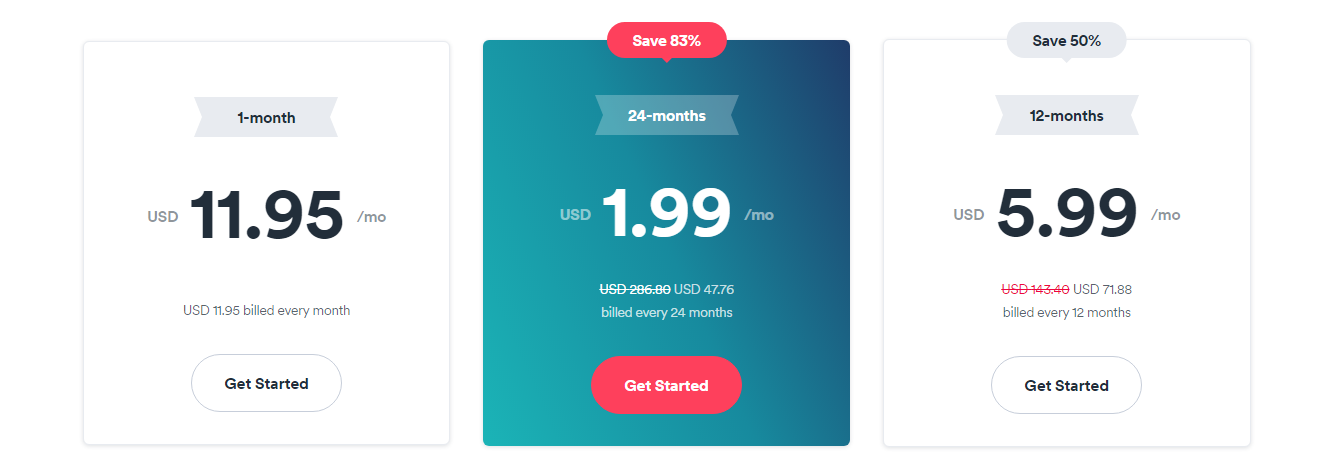Image resolution: width=1336 pixels, height=460 pixels.
Task: Select the 1-month ribbon label
Action: (266, 117)
